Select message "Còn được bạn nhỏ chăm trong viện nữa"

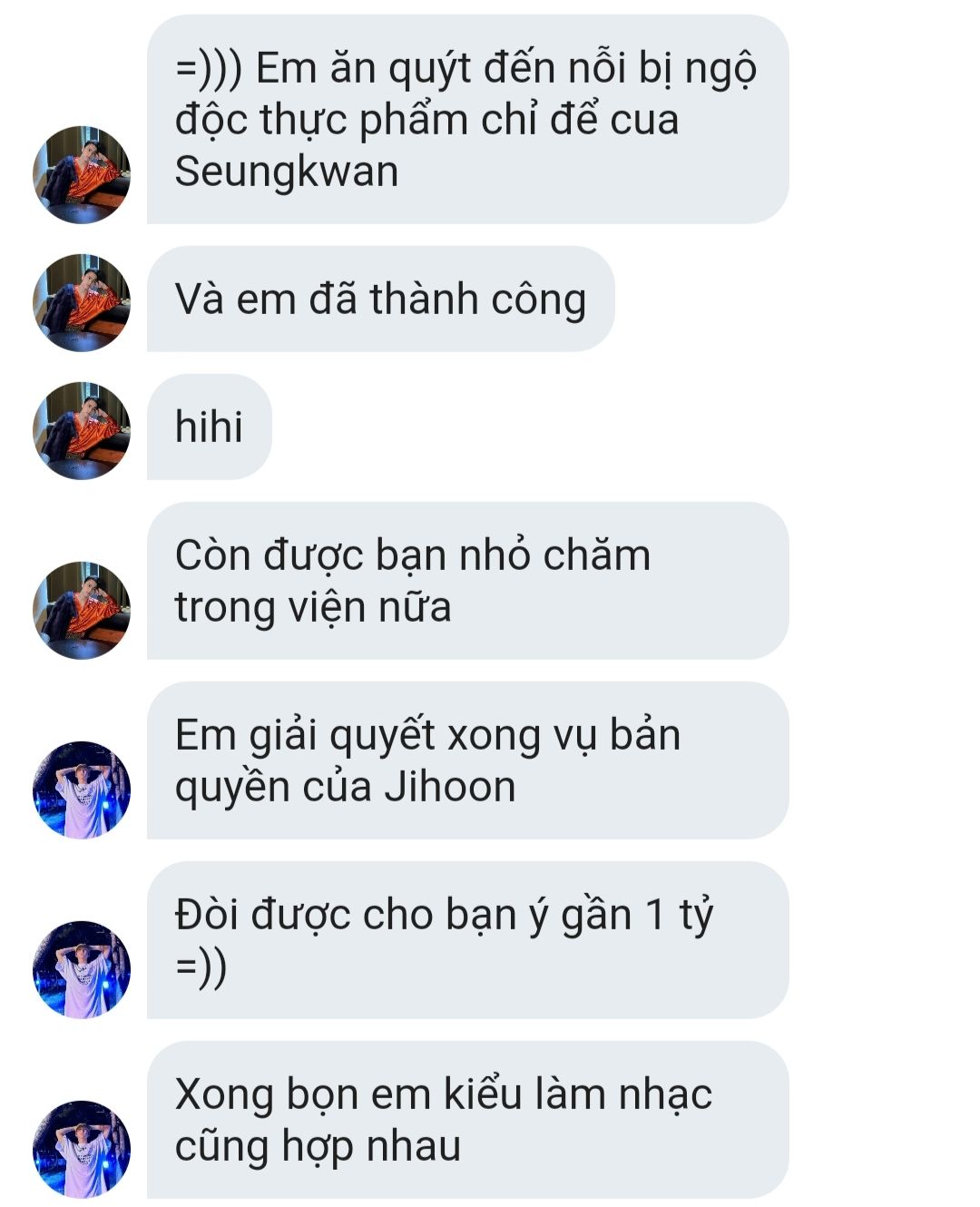click(x=468, y=581)
